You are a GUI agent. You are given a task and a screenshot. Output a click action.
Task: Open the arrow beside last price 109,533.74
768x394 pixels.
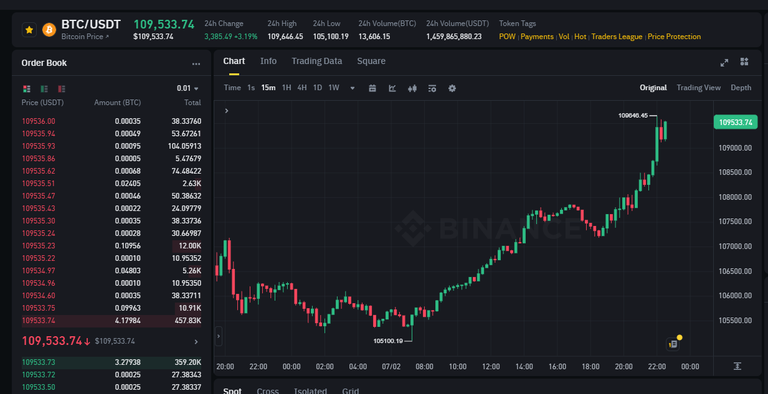click(196, 342)
